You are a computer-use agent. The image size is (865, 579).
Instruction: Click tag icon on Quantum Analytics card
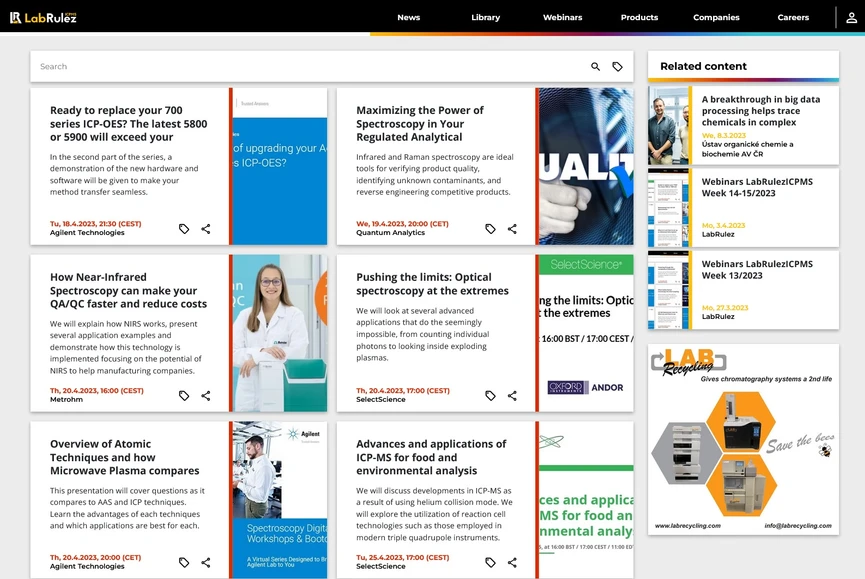pos(490,229)
